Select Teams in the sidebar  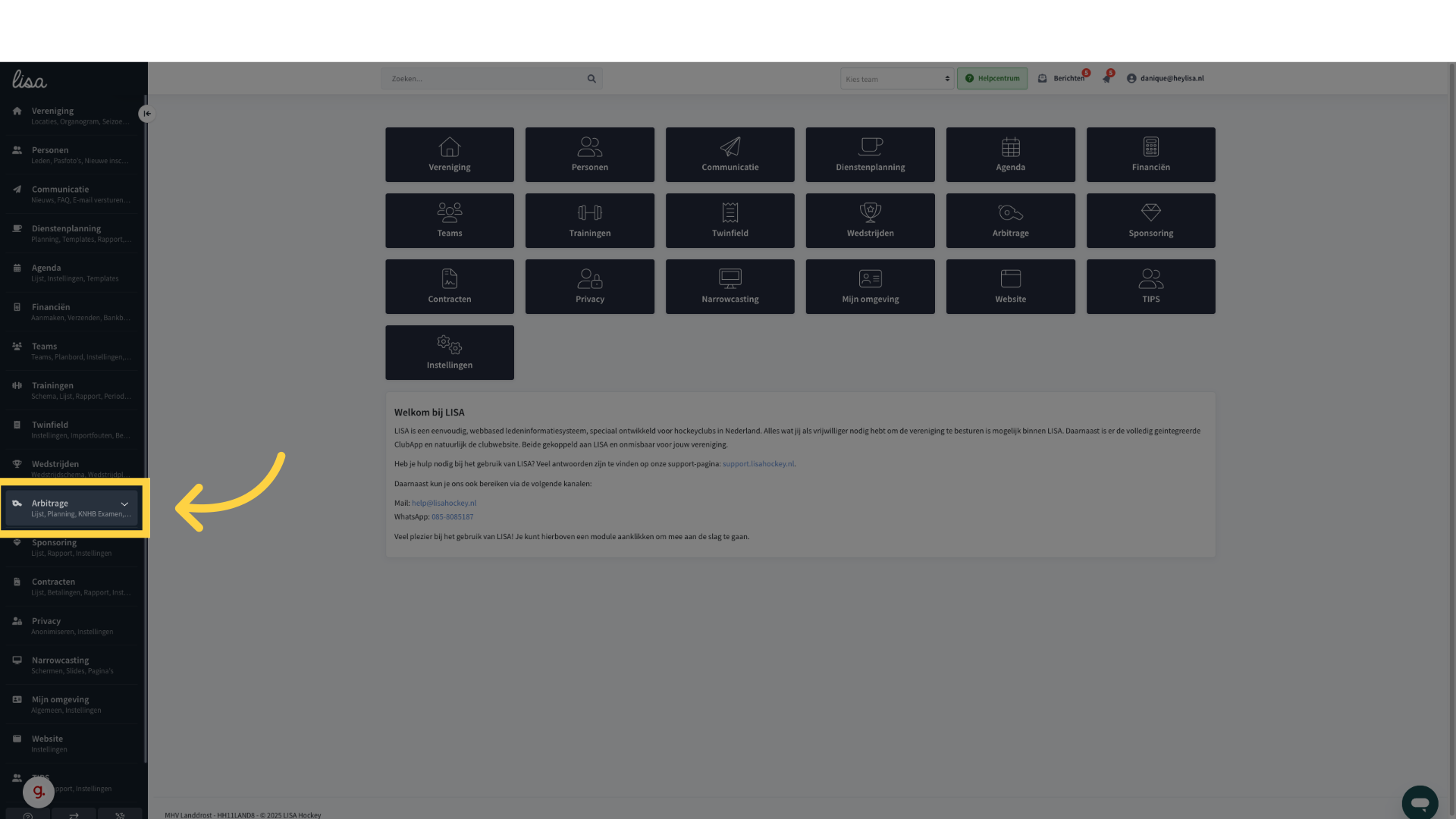pos(72,351)
